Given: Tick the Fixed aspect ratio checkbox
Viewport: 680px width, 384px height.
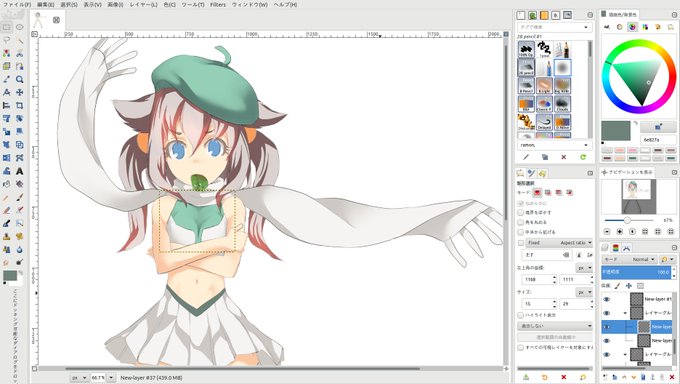Looking at the screenshot, I should point(520,243).
